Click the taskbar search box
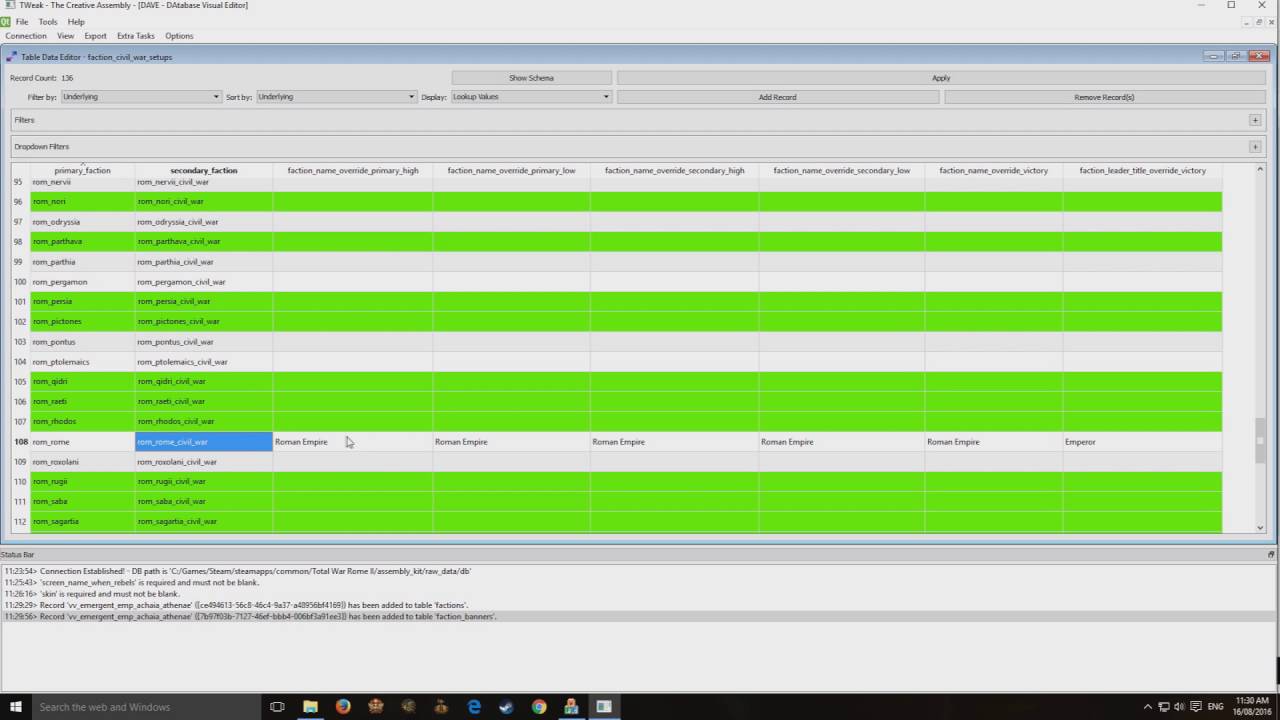 pyautogui.click(x=147, y=707)
